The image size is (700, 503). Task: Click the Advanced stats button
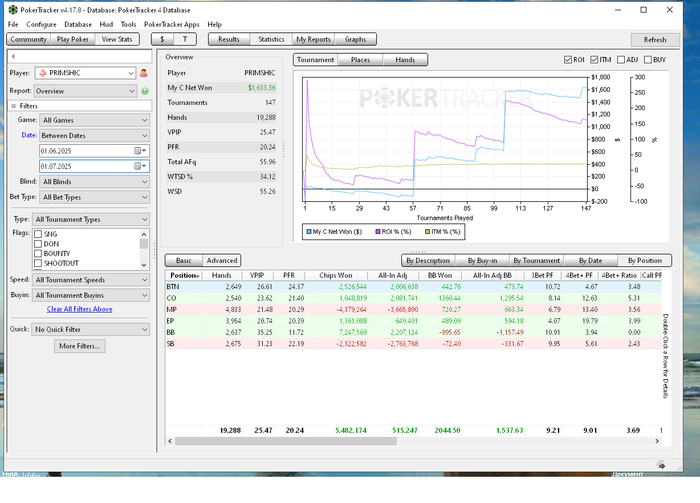coord(221,260)
